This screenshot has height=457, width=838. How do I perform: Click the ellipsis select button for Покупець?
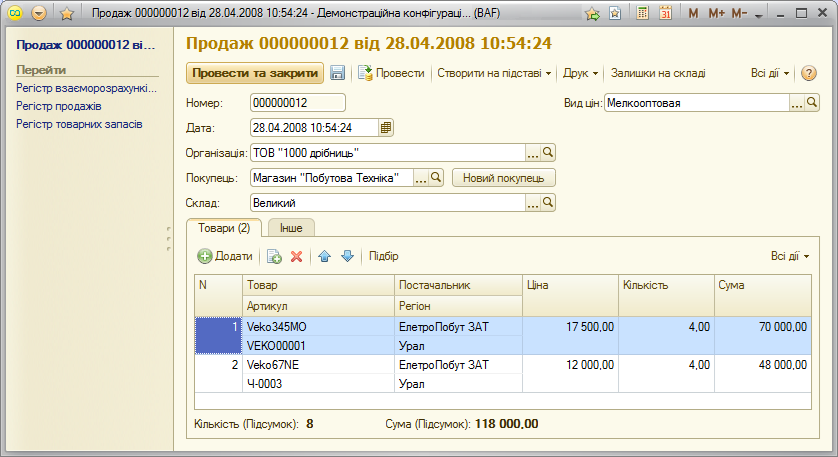(x=421, y=177)
